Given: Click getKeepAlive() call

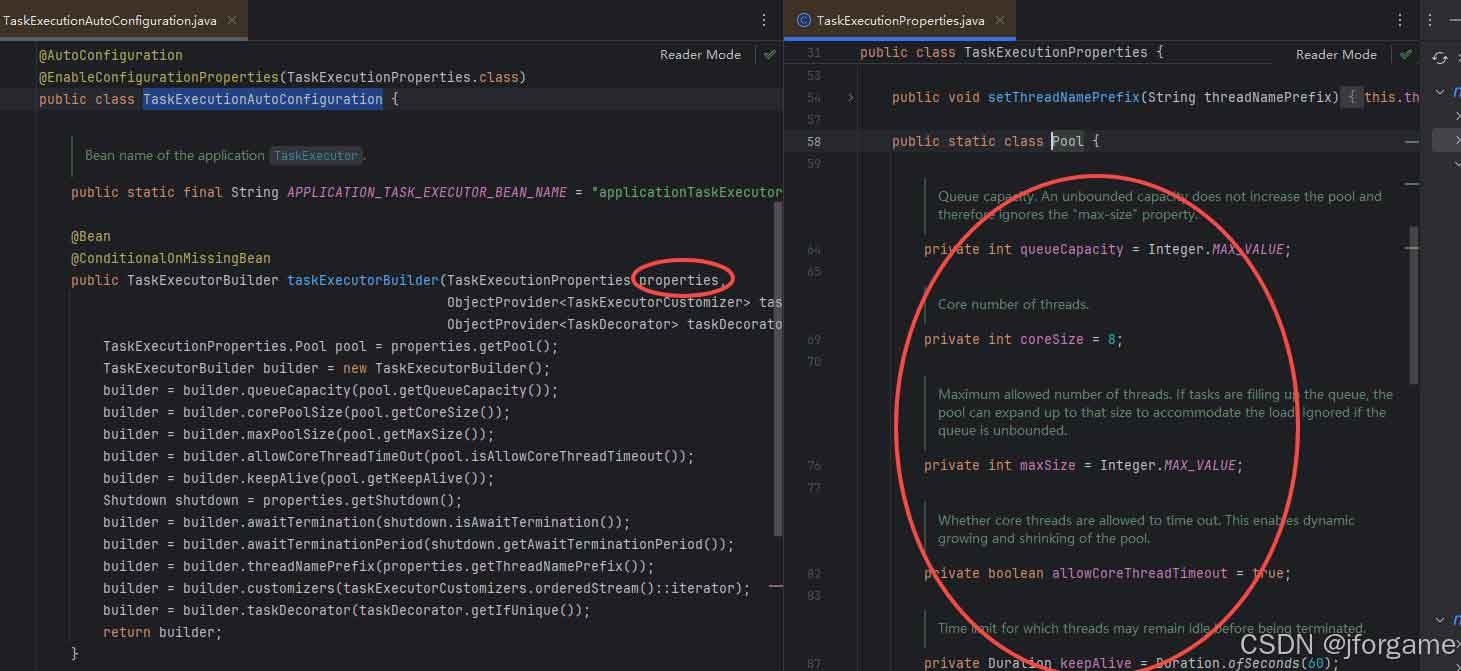Looking at the screenshot, I should pos(435,479).
